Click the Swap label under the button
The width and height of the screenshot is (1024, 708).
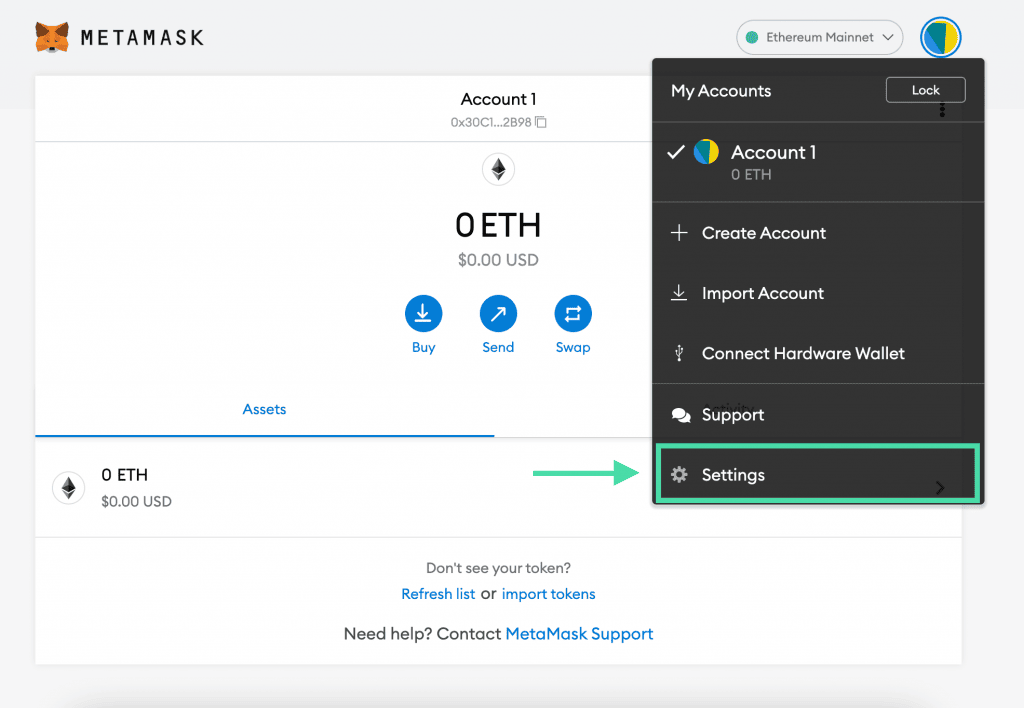(x=573, y=347)
